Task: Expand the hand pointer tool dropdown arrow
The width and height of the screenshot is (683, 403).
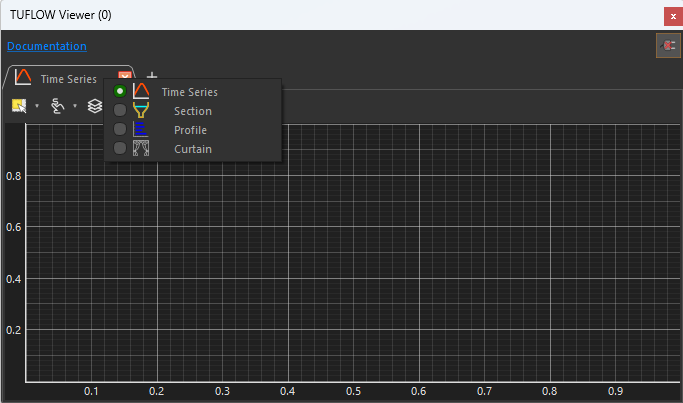Action: pyautogui.click(x=75, y=106)
